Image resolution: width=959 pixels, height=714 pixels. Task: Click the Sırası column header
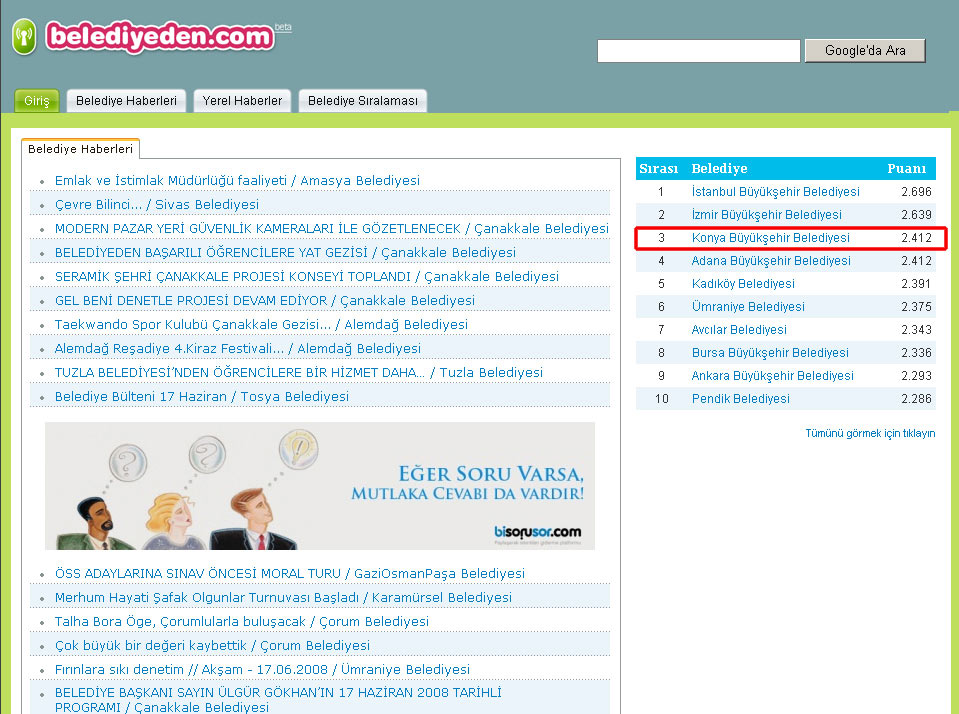tap(659, 168)
